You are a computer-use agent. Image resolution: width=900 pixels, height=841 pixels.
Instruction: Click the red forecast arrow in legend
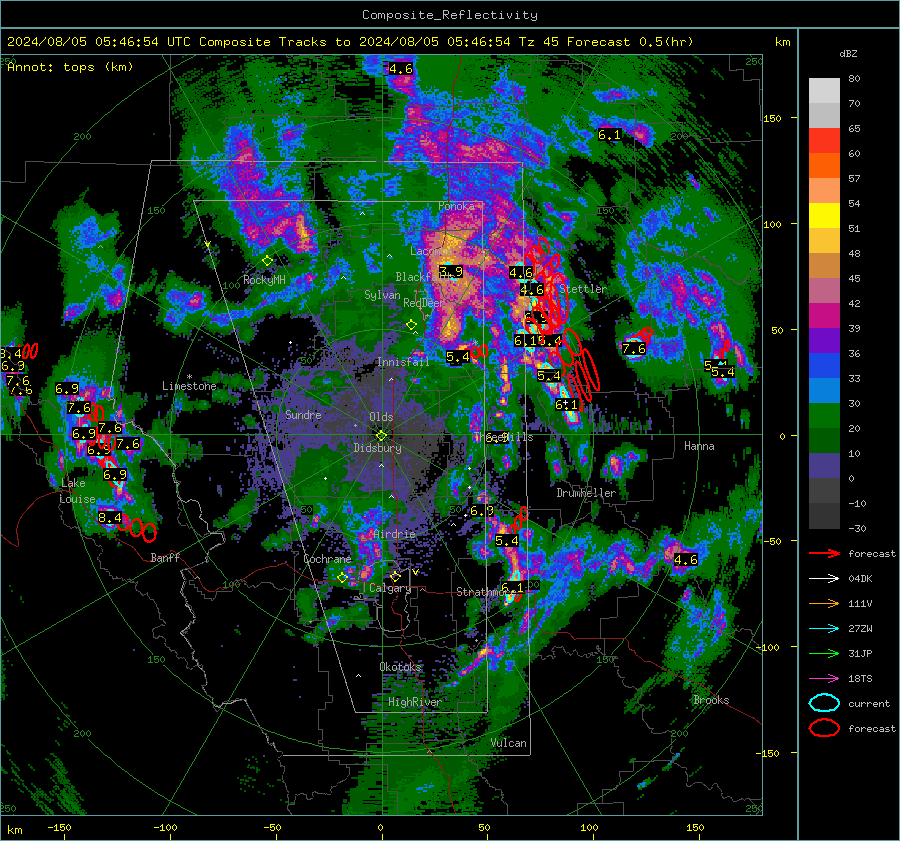(x=824, y=553)
